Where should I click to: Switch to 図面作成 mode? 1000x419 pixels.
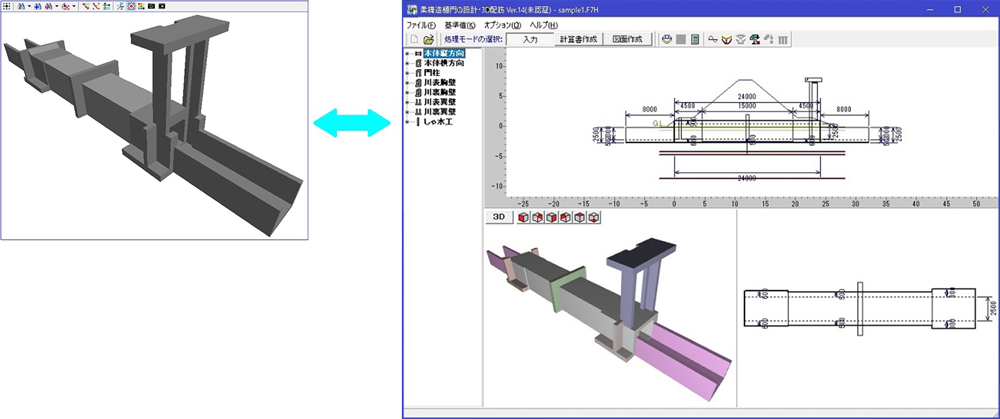(628, 40)
